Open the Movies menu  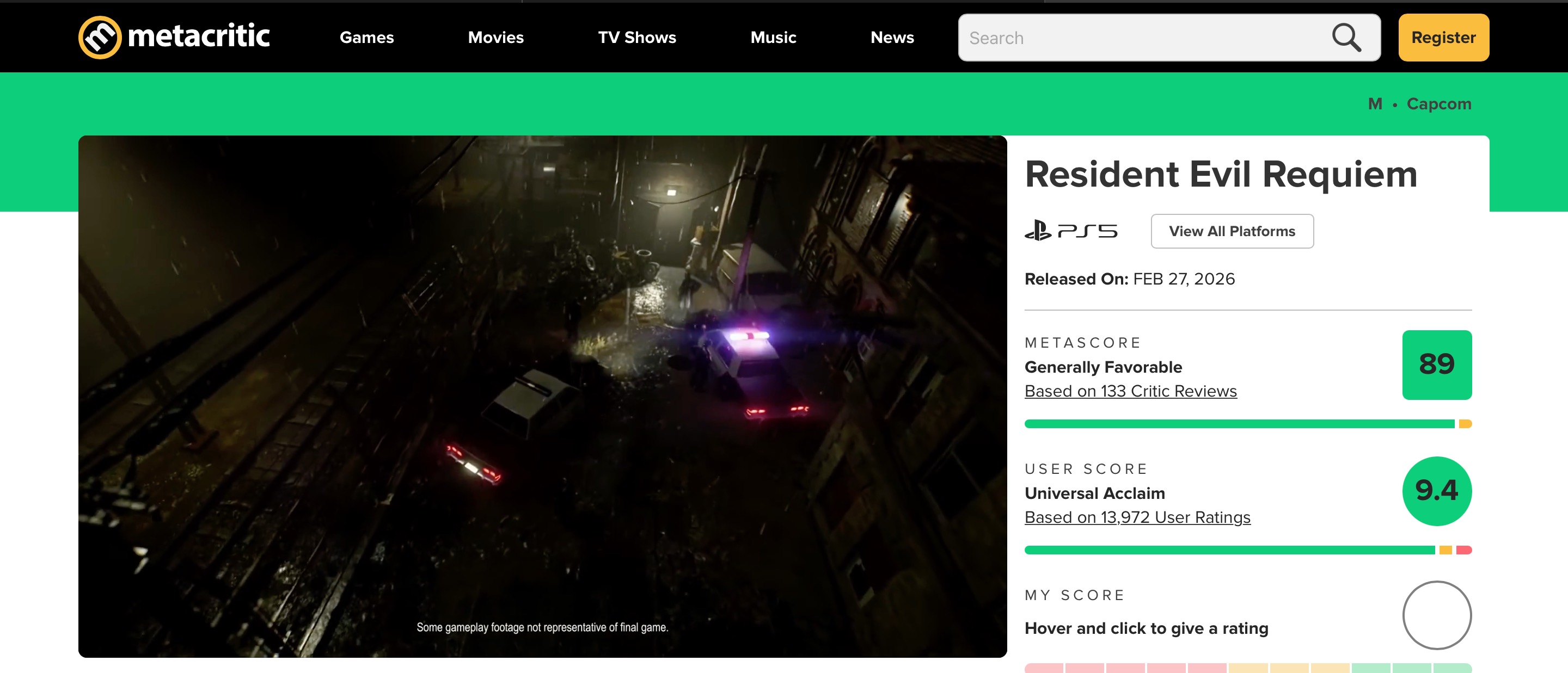(x=495, y=38)
